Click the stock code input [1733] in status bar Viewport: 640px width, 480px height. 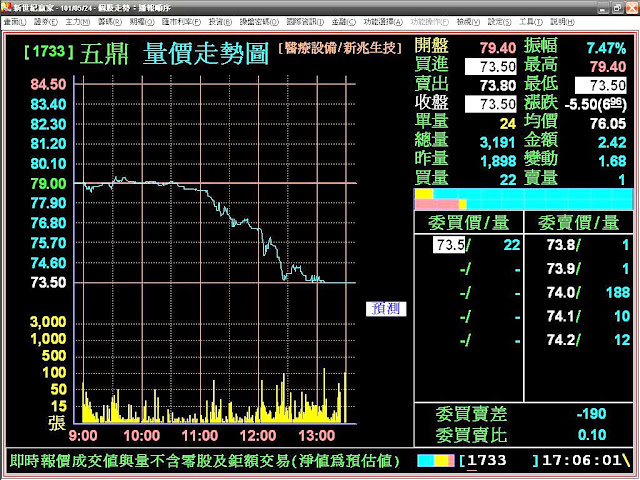click(499, 461)
